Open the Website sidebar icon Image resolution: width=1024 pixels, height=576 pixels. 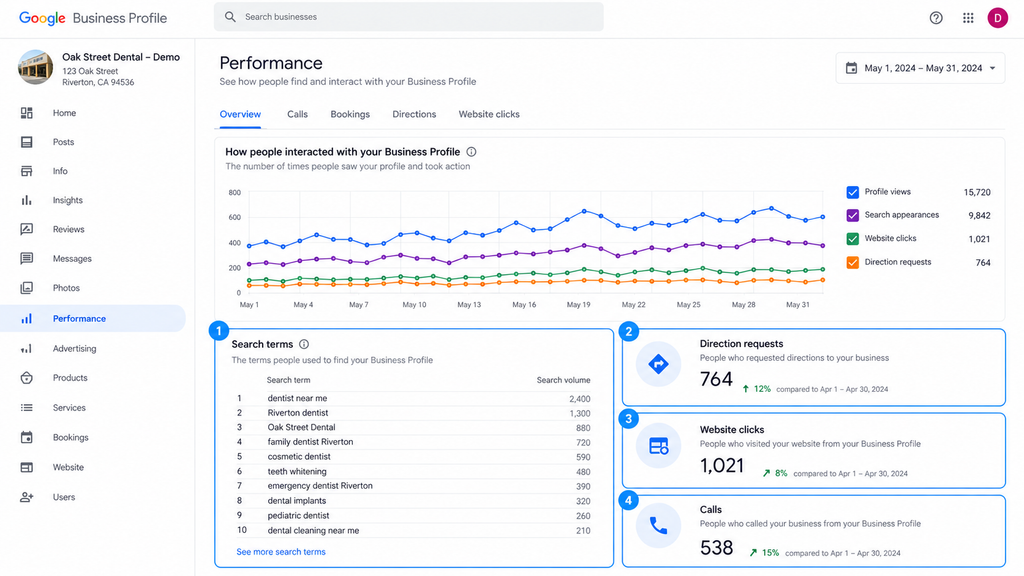click(27, 468)
